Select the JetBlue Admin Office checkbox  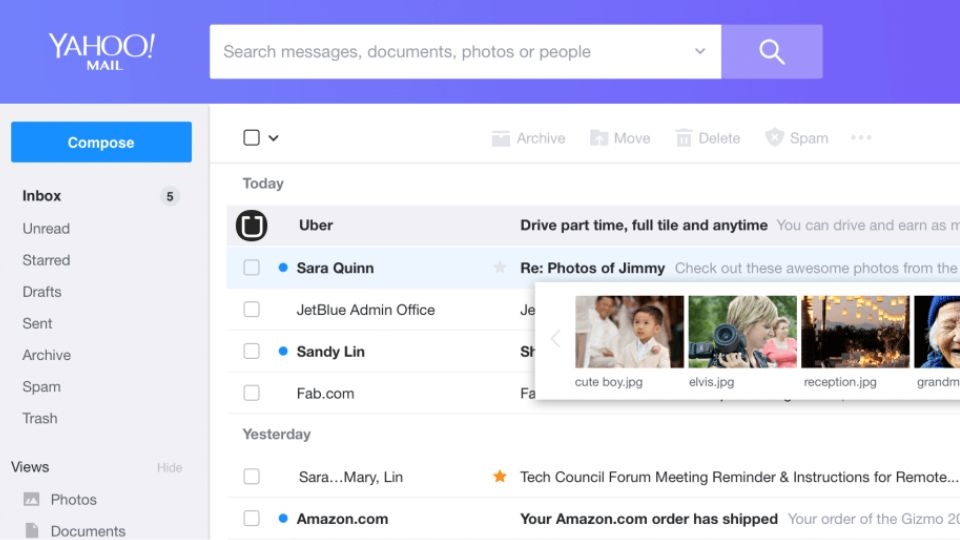coord(252,309)
